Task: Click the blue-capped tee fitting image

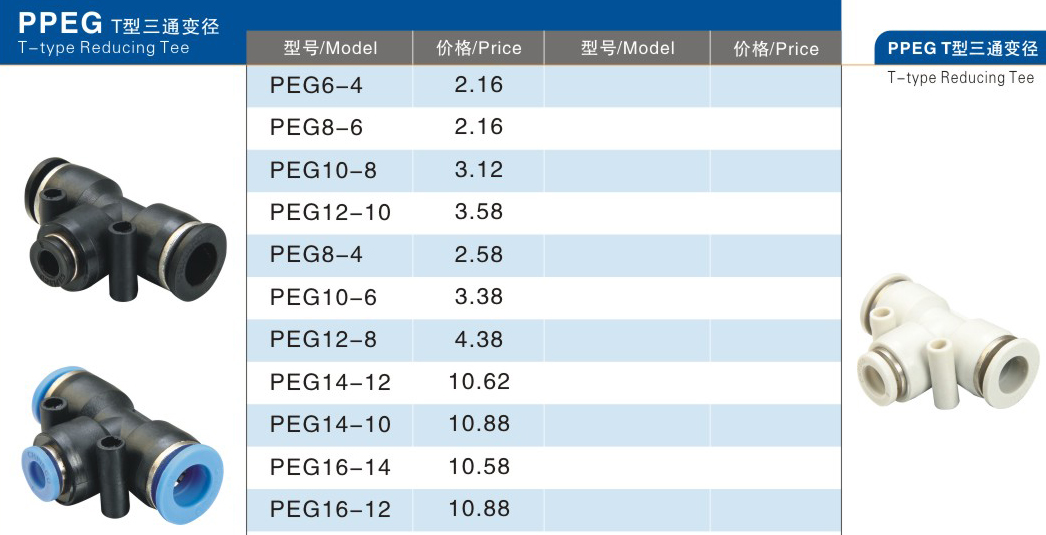Action: point(123,445)
